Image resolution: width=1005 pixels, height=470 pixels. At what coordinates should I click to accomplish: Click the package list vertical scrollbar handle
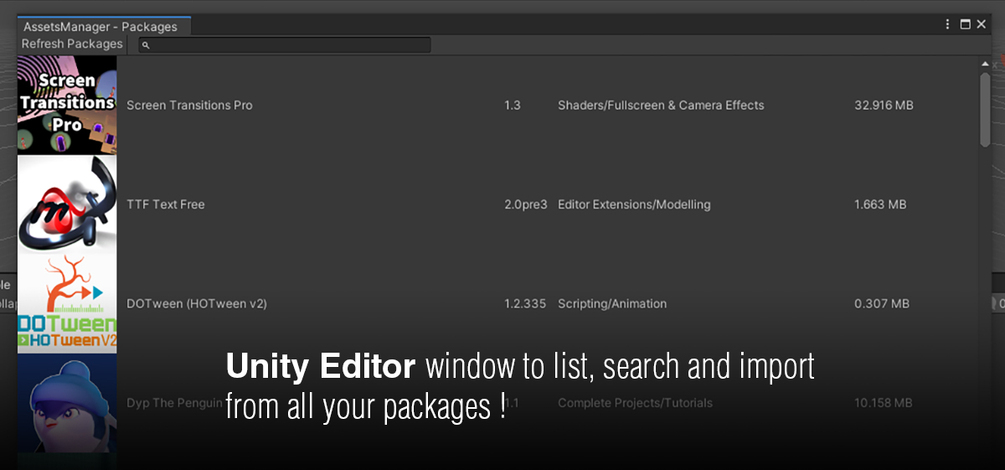[x=985, y=110]
